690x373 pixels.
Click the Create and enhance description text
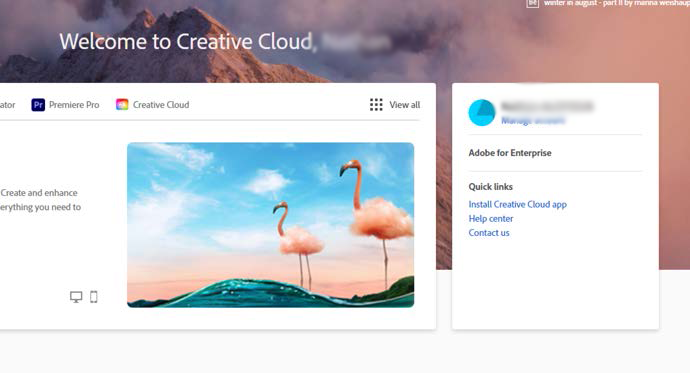coord(40,200)
